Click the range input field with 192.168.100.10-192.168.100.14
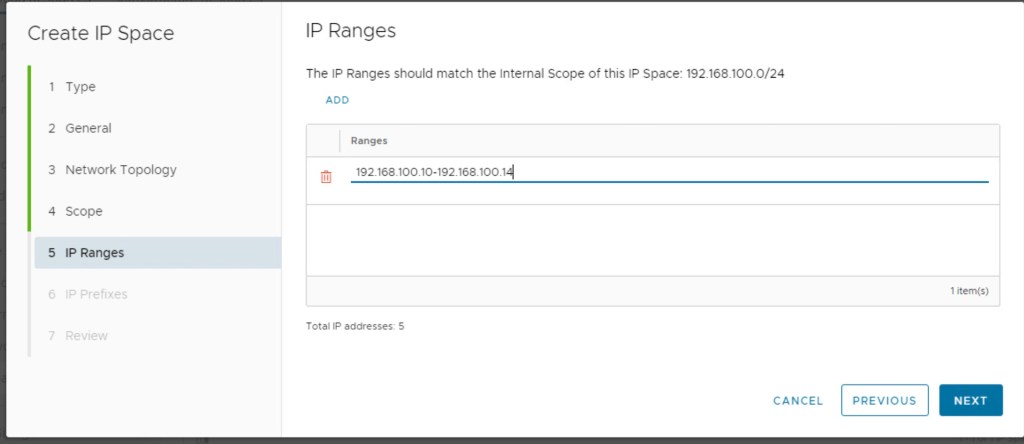 pos(668,173)
